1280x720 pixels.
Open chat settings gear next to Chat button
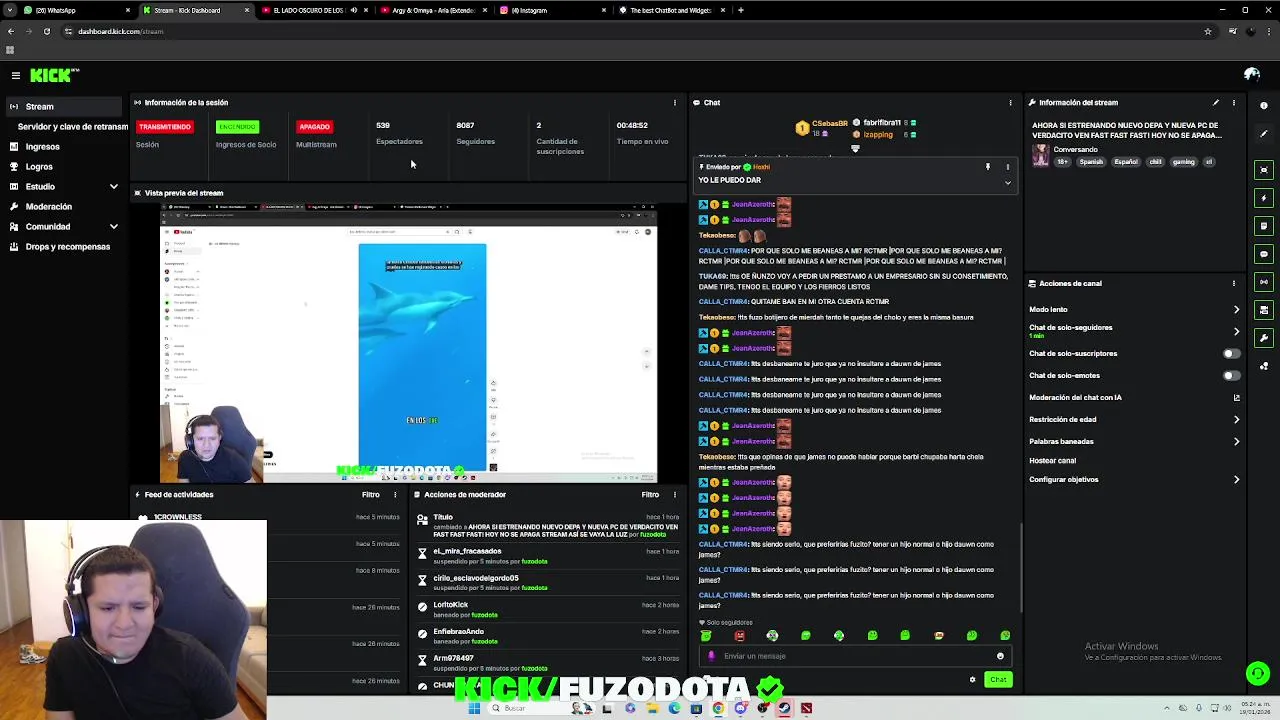972,680
